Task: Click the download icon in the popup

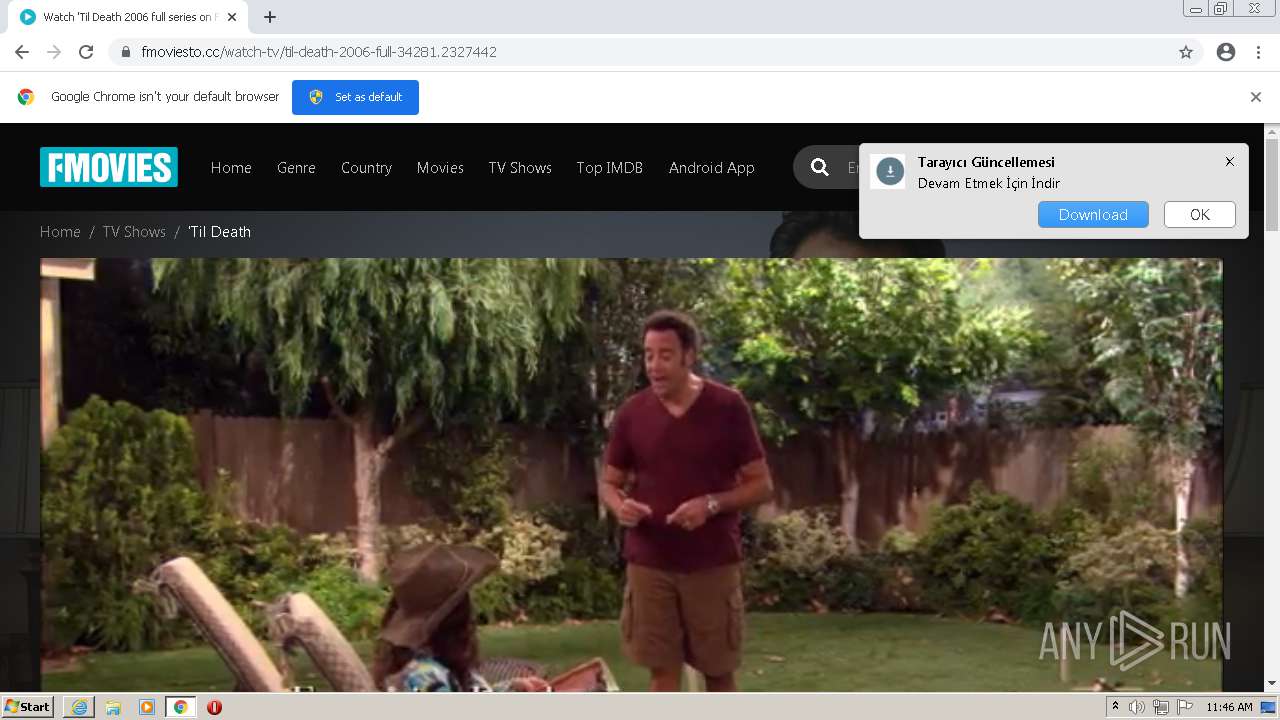Action: coord(889,172)
